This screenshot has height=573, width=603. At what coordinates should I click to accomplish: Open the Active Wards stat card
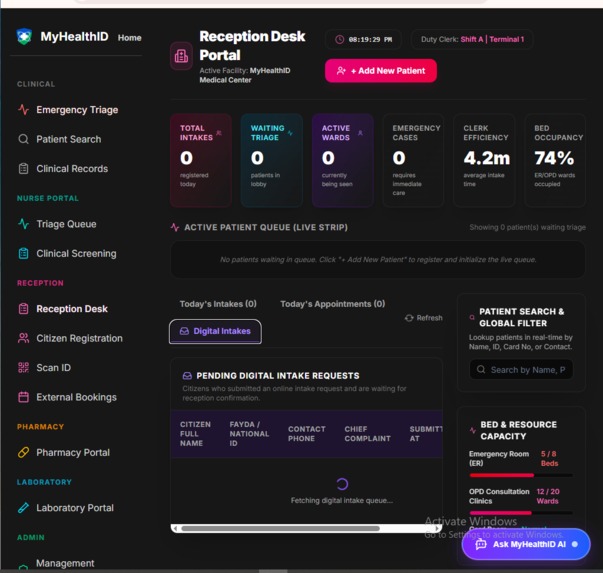(x=343, y=160)
